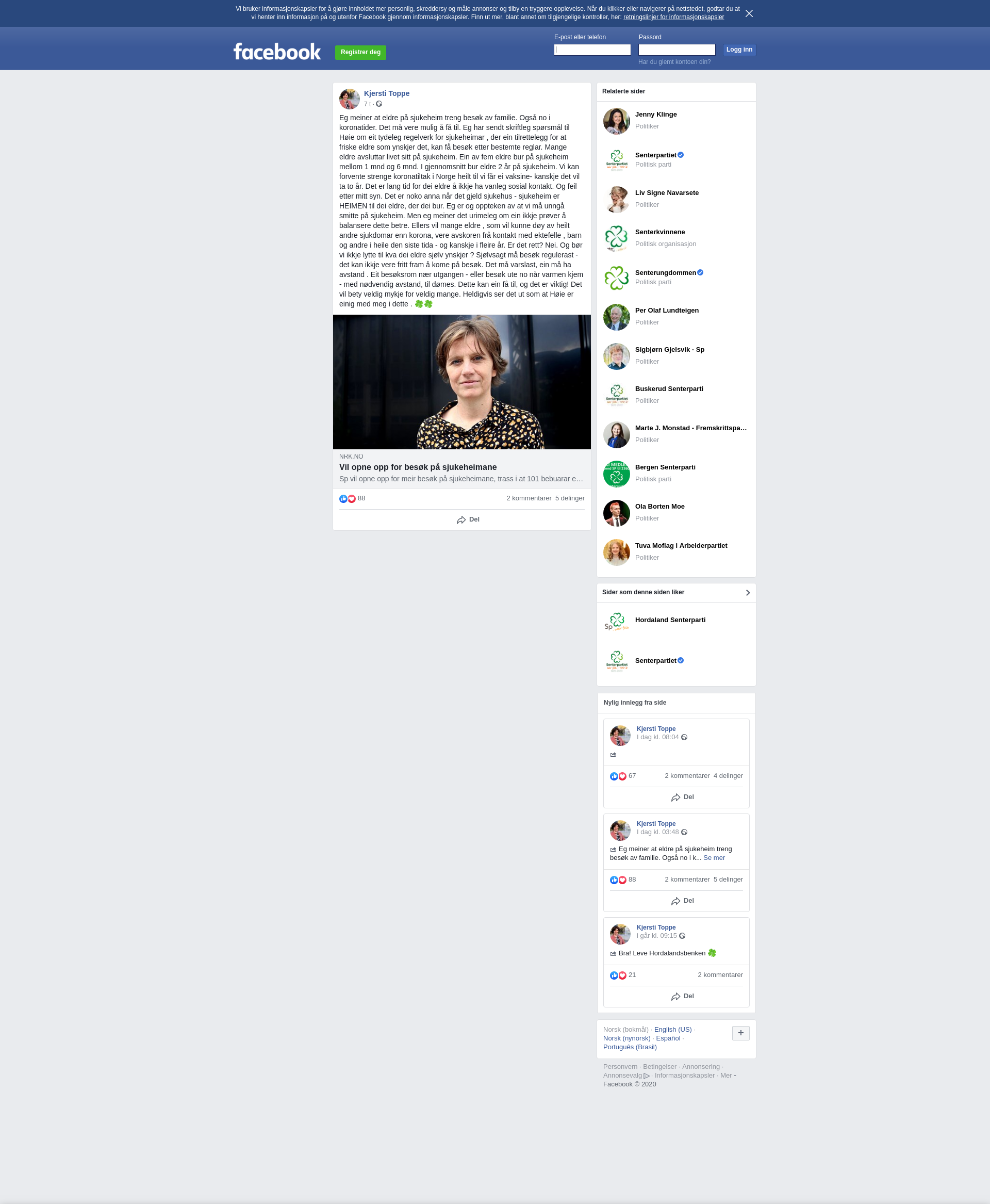
Task: Click the public globe icon beside 7 t
Action: click(x=378, y=104)
